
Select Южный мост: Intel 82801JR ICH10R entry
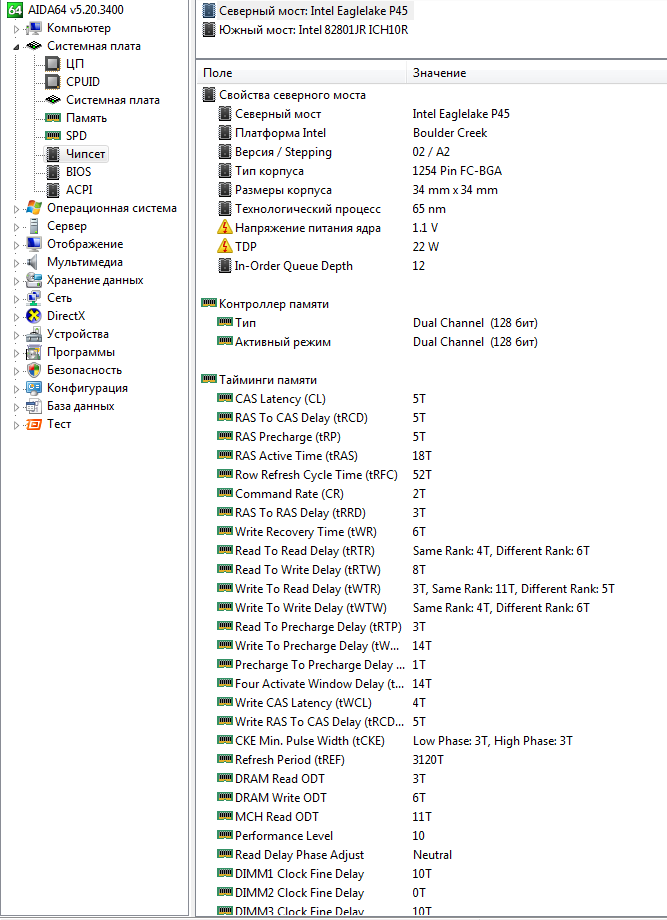click(306, 29)
